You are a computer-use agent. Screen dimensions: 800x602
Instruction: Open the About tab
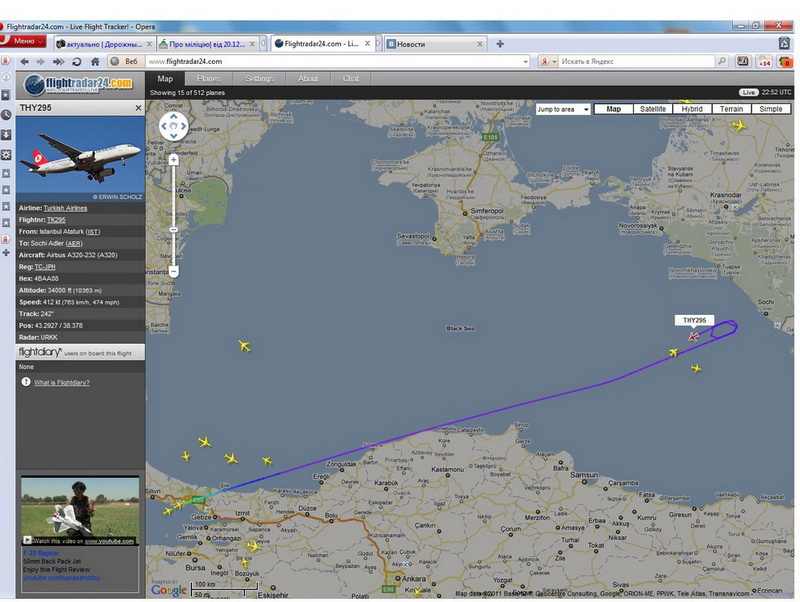308,79
